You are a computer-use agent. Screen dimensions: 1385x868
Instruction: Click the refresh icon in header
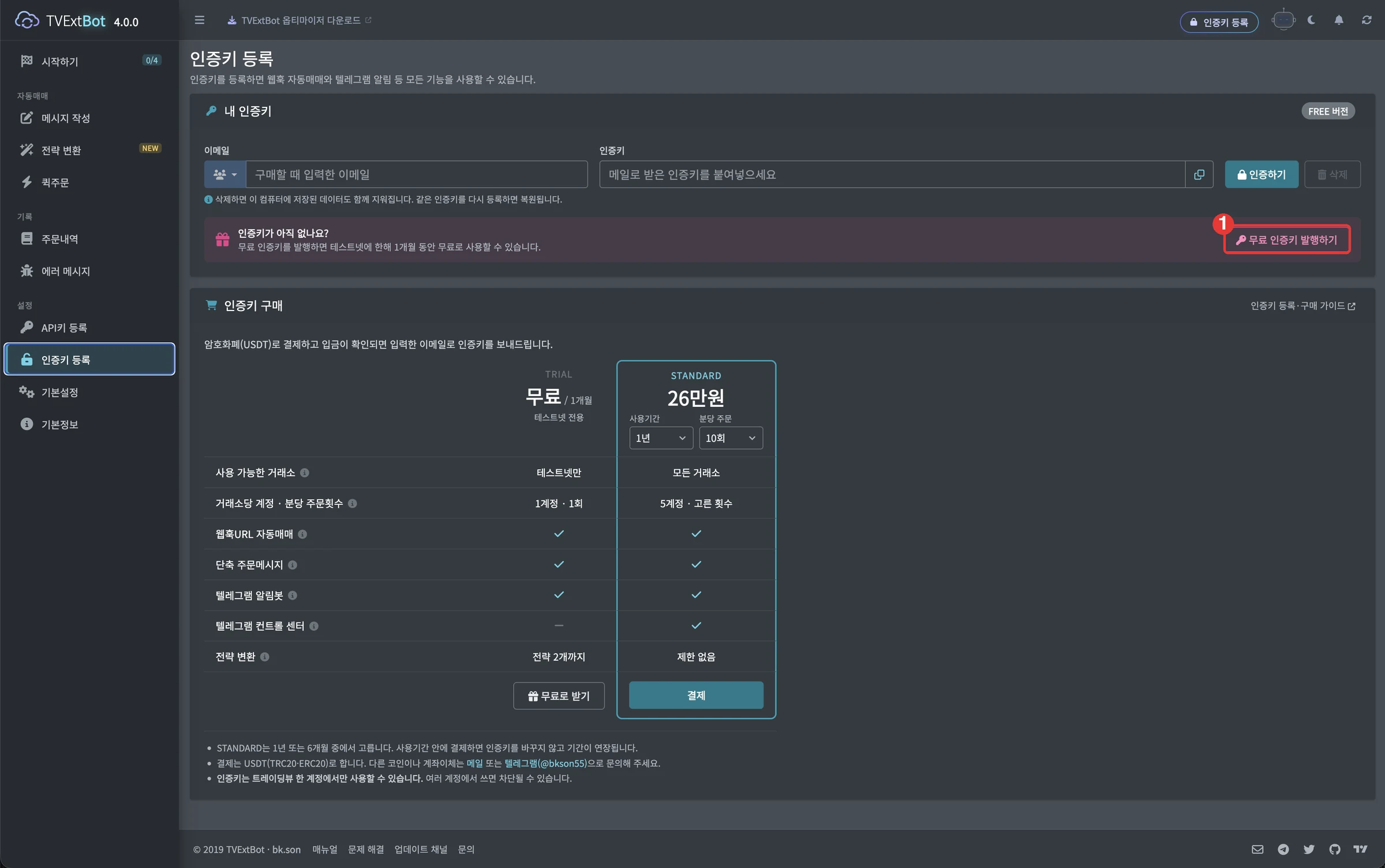[x=1367, y=20]
